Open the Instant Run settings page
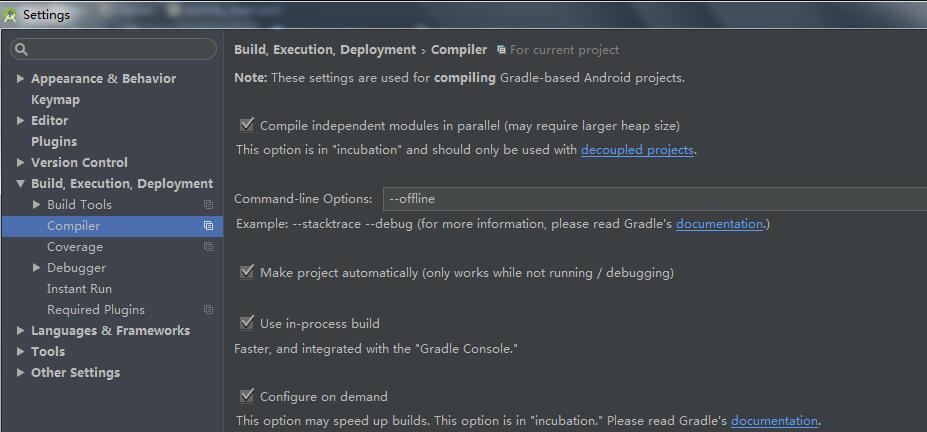Screen dimensions: 927x432 [79, 289]
